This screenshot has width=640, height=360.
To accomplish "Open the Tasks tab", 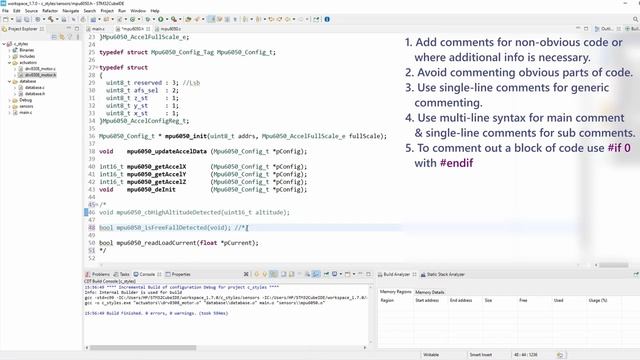I will point(122,274).
